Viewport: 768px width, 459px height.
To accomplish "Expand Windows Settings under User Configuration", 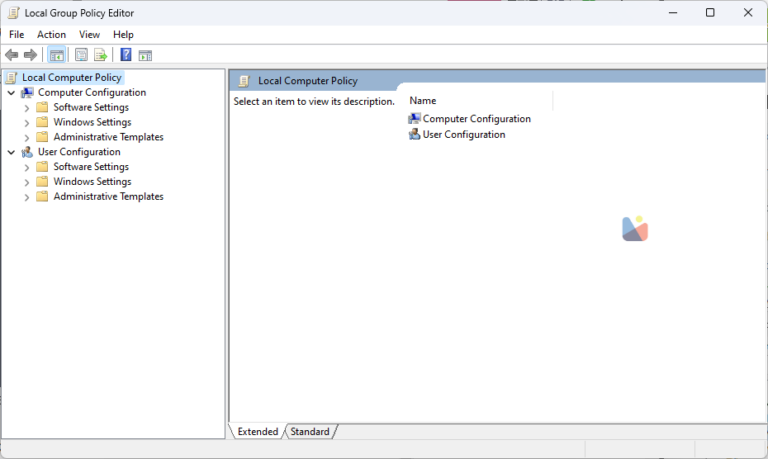I will tap(27, 182).
